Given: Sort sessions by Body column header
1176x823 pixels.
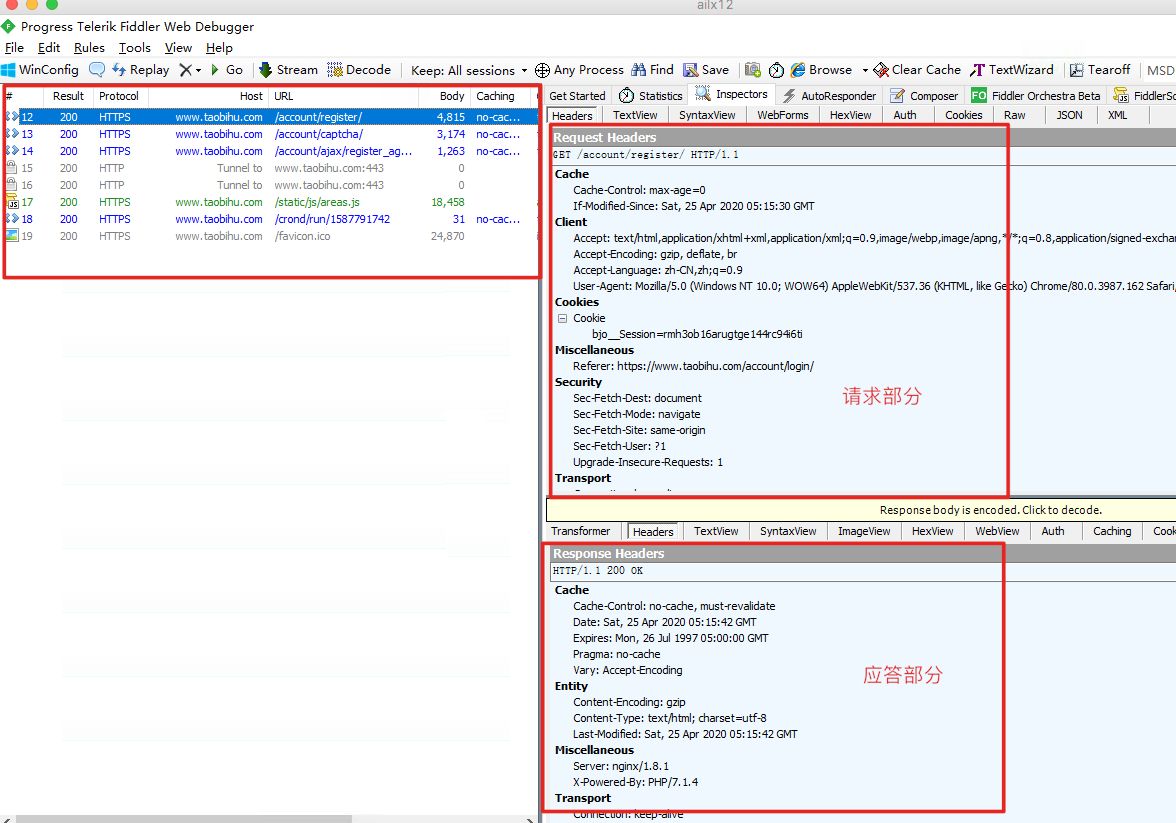Looking at the screenshot, I should 444,96.
